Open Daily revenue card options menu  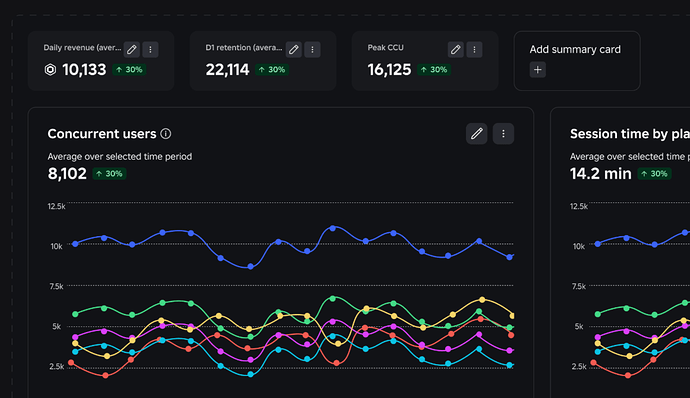coord(150,50)
